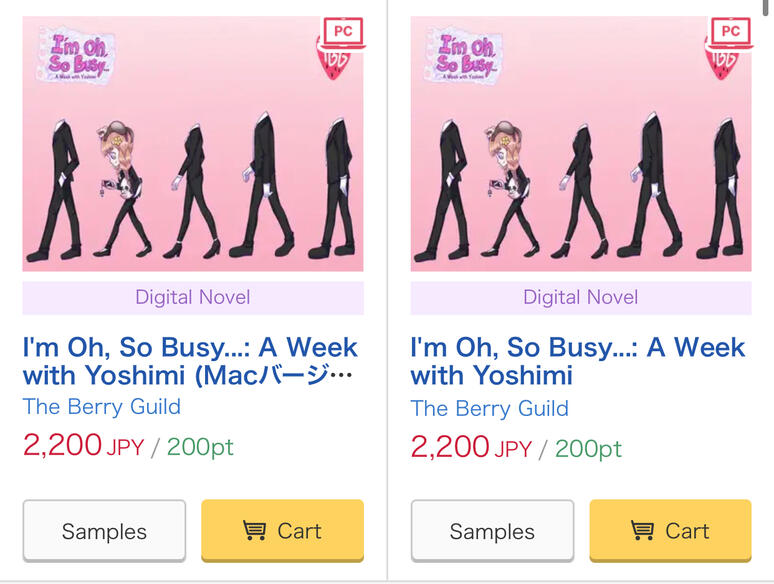
Task: Click the shopping cart icon on the Mac version card
Action: pos(254,531)
